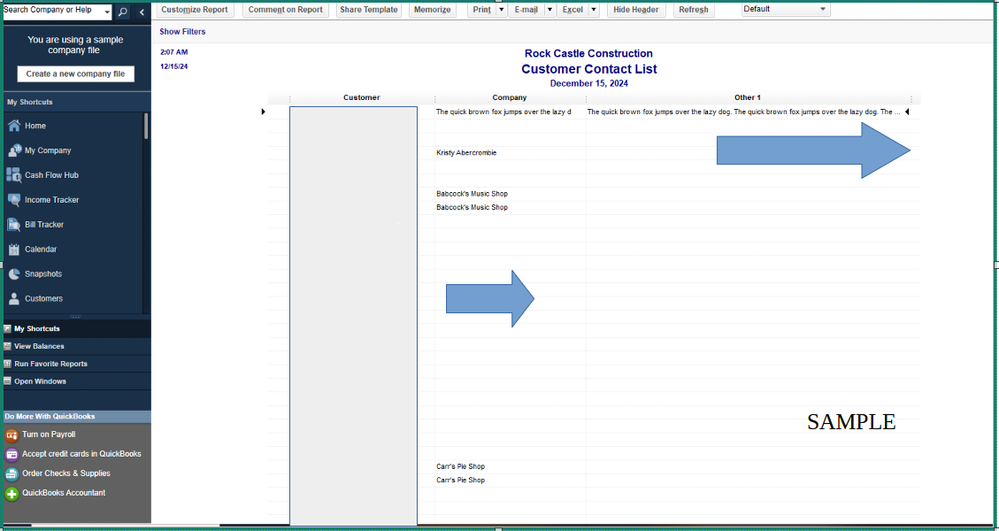The width and height of the screenshot is (999, 531).
Task: Click Order Checks & Supplies icon
Action: coord(11,474)
